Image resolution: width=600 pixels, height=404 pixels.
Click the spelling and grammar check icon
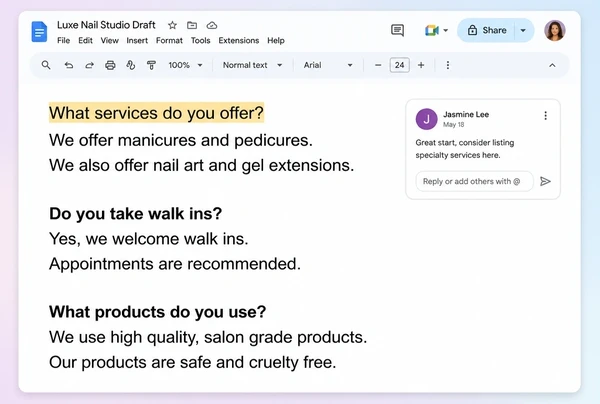tap(131, 65)
